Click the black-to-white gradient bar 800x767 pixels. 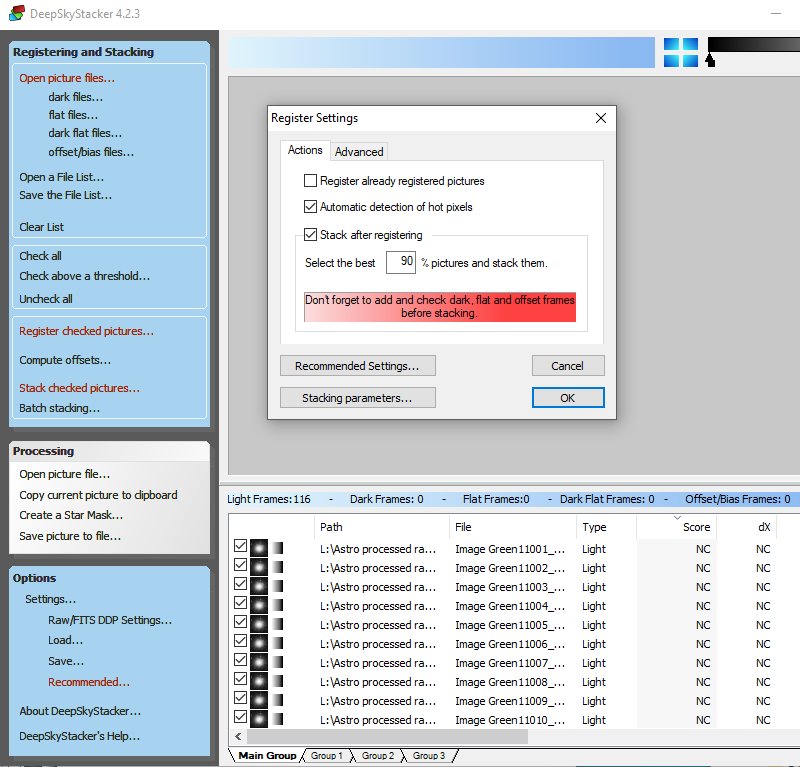pyautogui.click(x=754, y=44)
